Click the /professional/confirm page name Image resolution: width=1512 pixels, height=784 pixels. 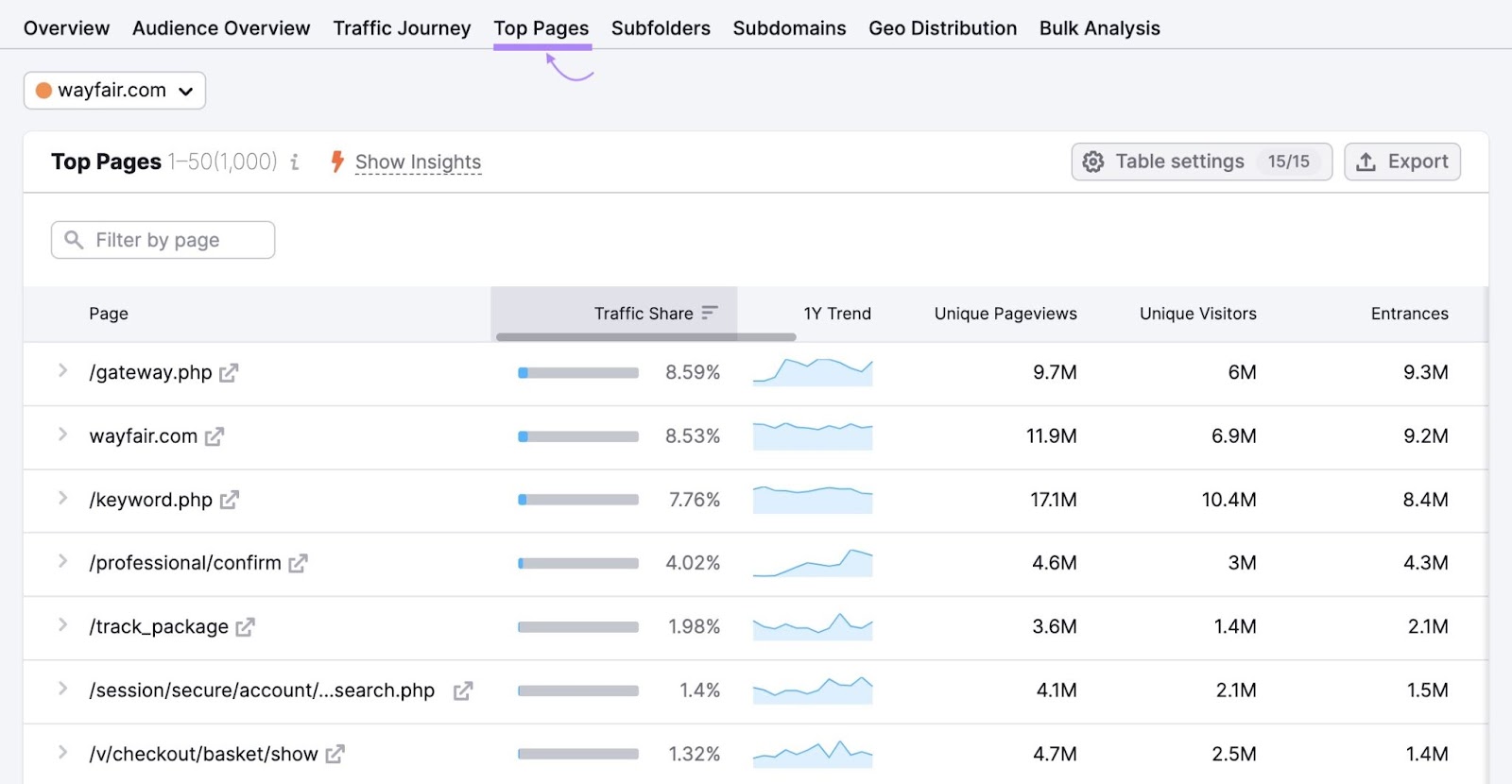click(x=185, y=563)
